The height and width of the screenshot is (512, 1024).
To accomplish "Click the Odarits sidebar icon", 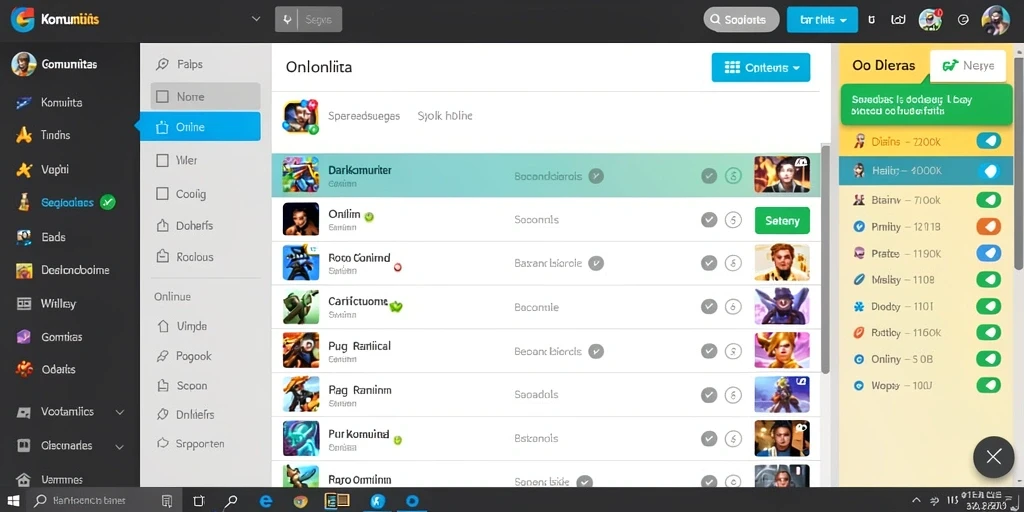I will click(x=24, y=369).
